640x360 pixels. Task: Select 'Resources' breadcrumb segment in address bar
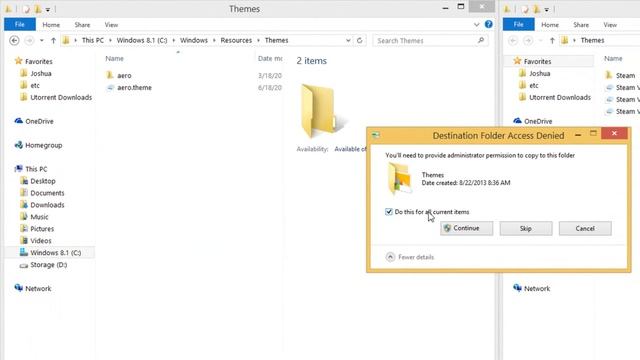pos(236,40)
